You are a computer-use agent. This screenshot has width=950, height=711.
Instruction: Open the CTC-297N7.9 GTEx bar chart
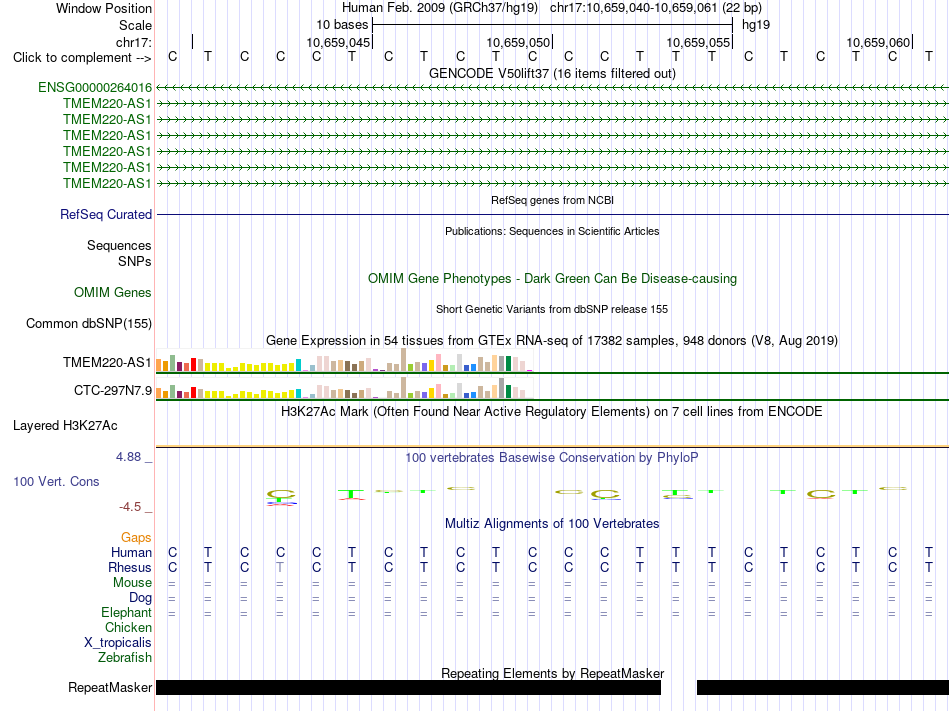[x=344, y=388]
